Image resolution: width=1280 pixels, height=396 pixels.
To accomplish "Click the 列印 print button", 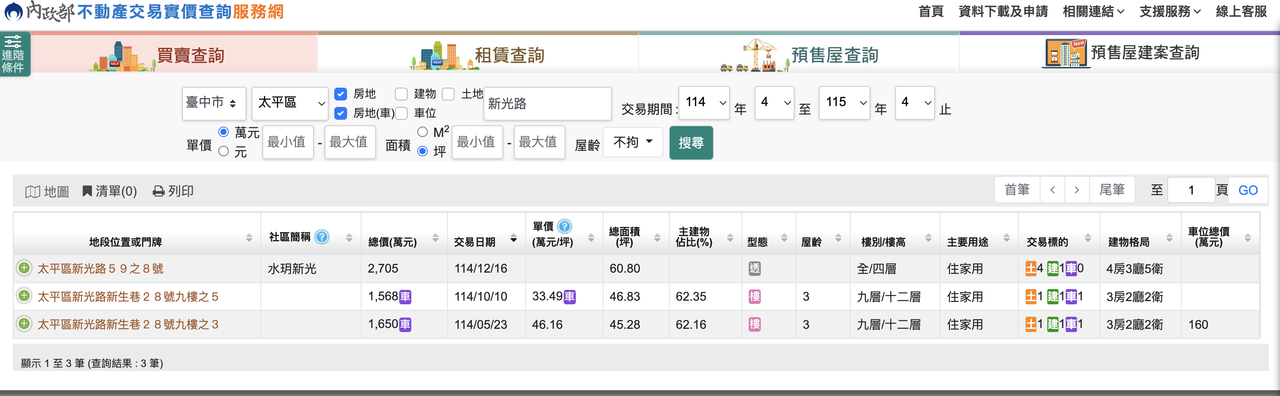I will pyautogui.click(x=173, y=191).
